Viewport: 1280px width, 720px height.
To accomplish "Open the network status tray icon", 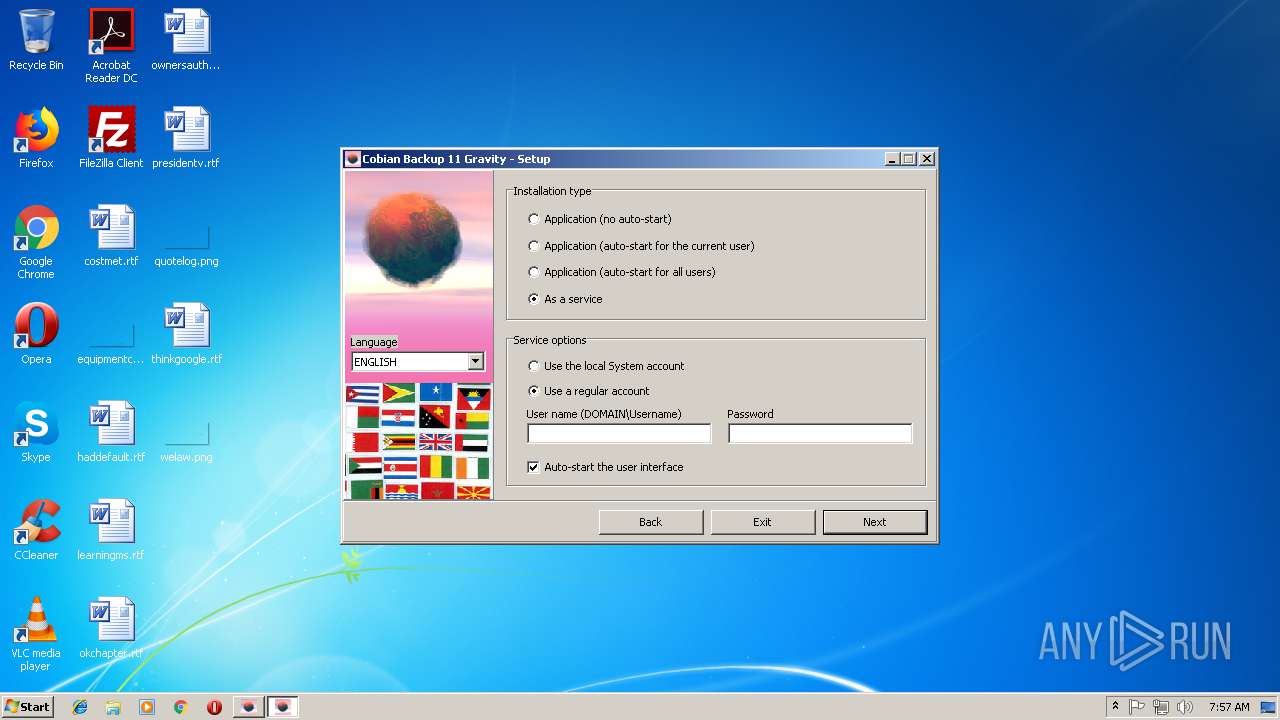I will 1161,707.
